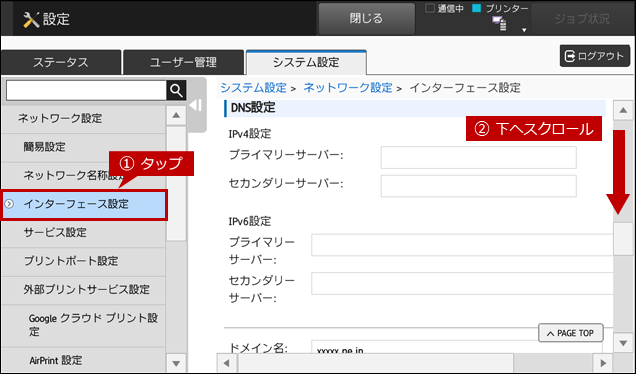Image resolution: width=636 pixels, height=374 pixels.
Task: Select AirPrint 設定 in the sidebar
Action: click(84, 360)
